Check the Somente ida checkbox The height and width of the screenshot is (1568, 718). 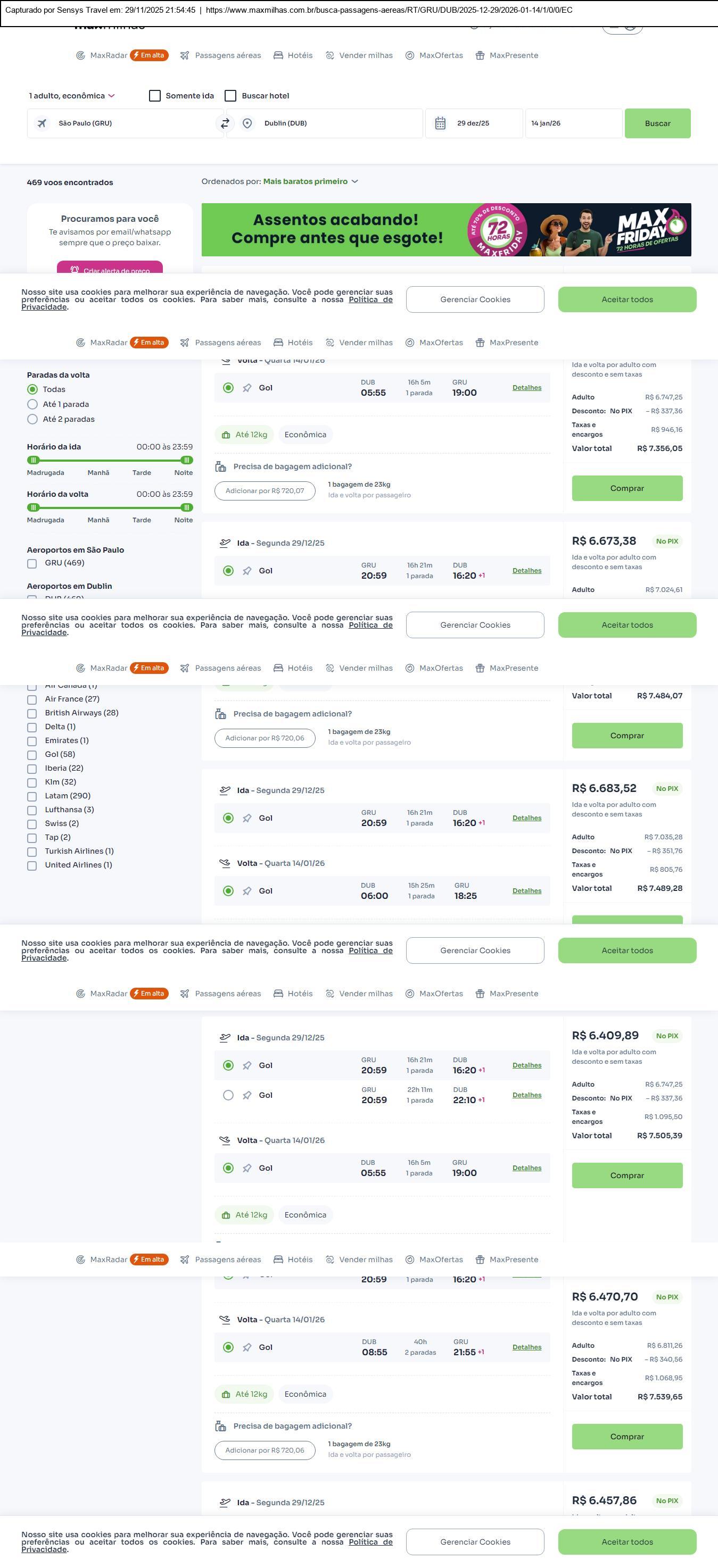click(155, 96)
